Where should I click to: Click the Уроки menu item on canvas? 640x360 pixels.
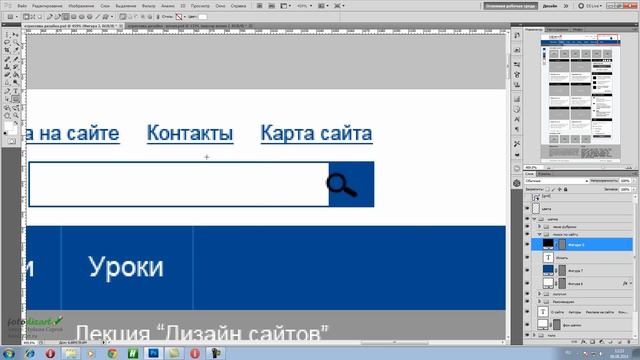coord(126,267)
